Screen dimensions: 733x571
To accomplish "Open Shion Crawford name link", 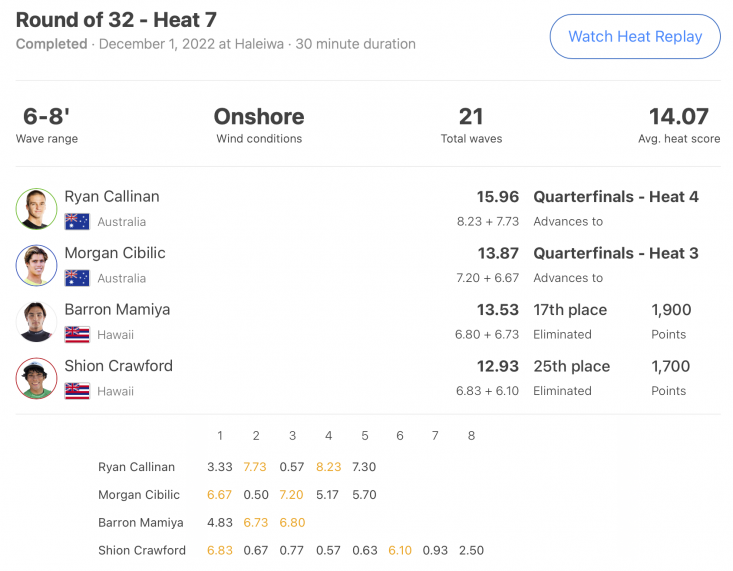I will pyautogui.click(x=119, y=366).
